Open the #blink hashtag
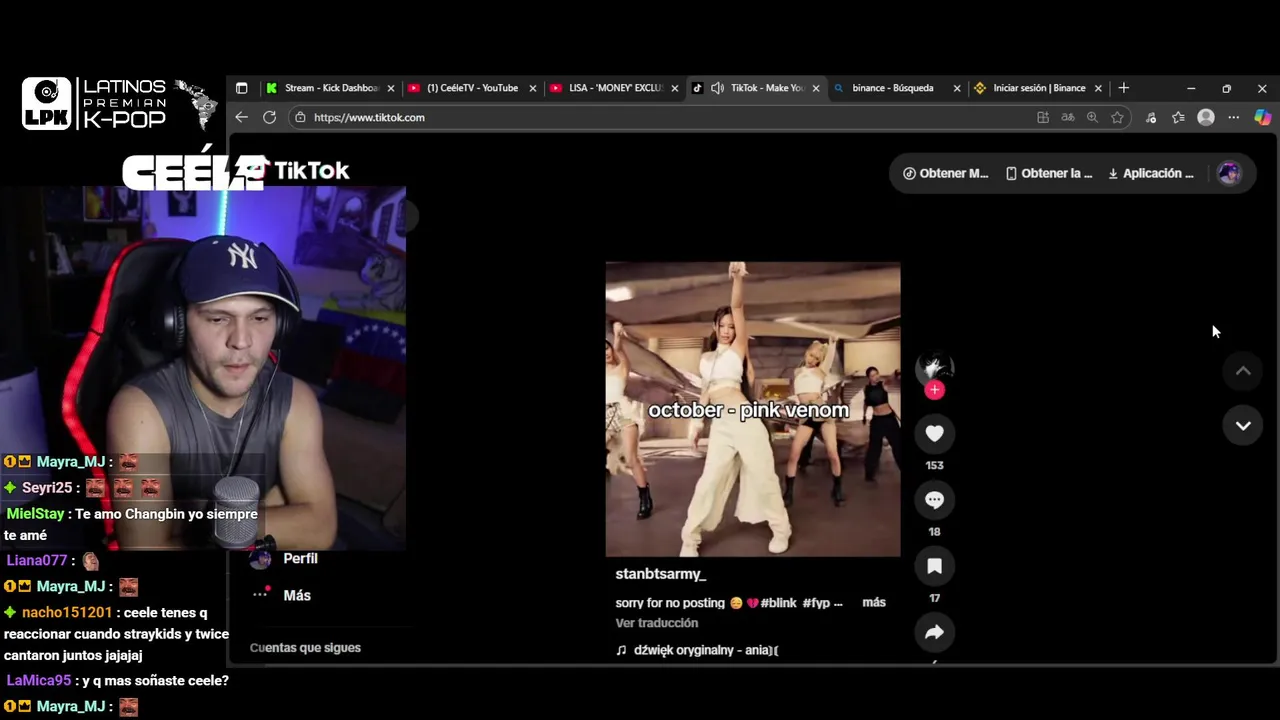The image size is (1280, 720). [x=778, y=603]
